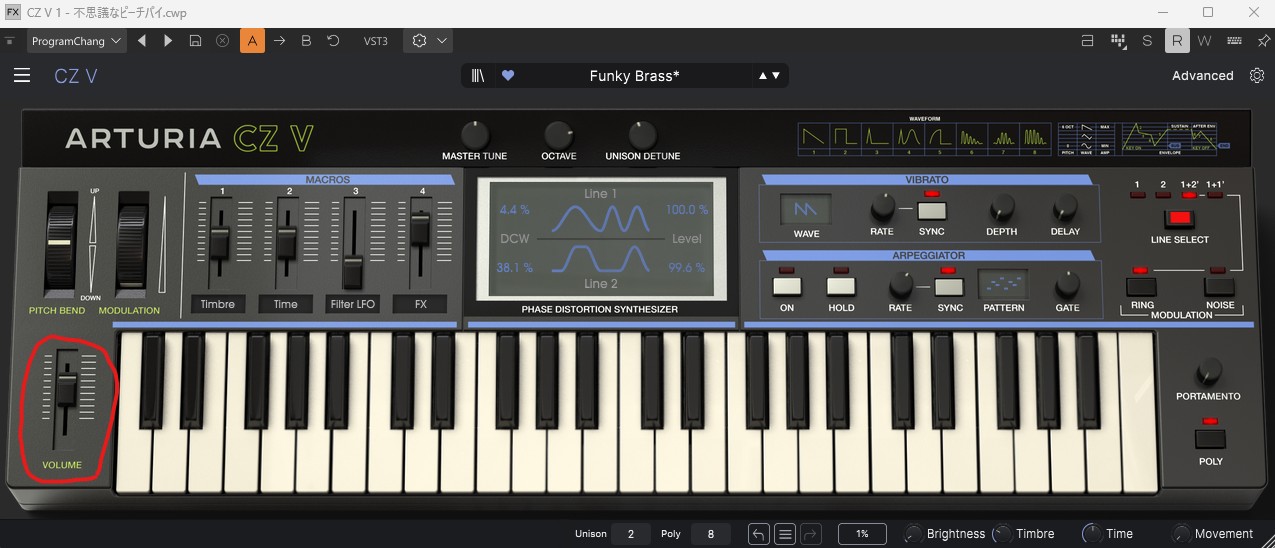Toggle automation Read R button

click(x=1177, y=41)
